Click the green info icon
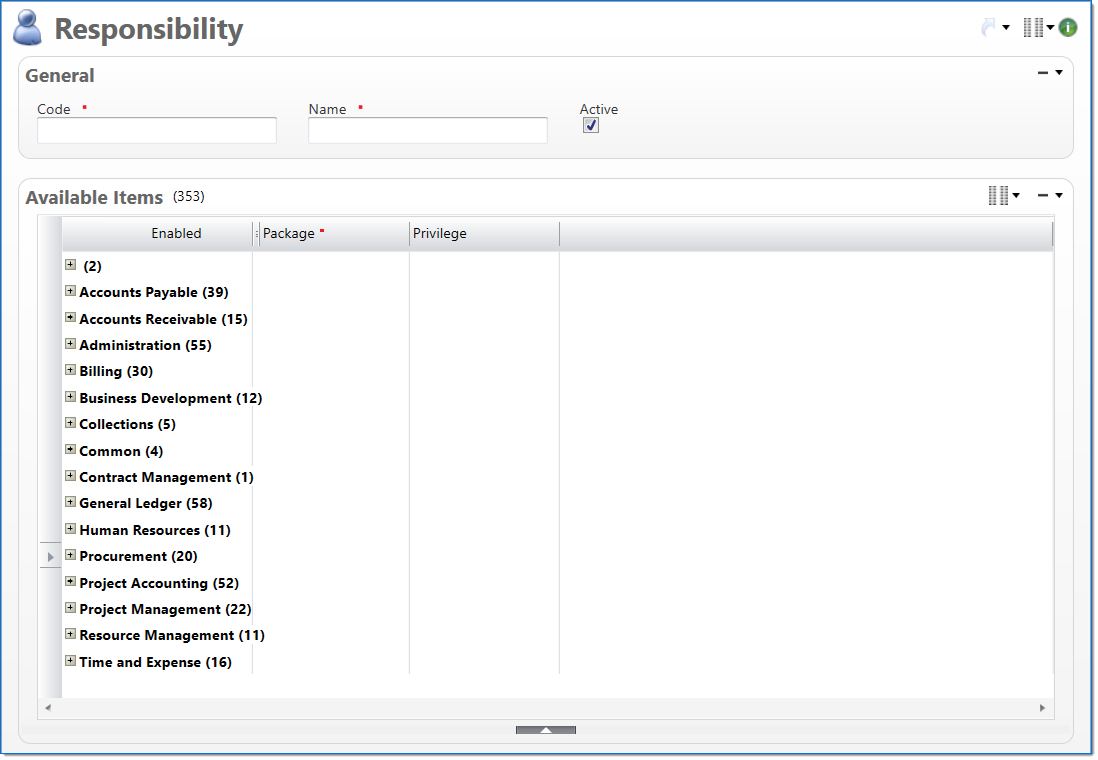Viewport: 1098px width, 760px height. point(1068,28)
